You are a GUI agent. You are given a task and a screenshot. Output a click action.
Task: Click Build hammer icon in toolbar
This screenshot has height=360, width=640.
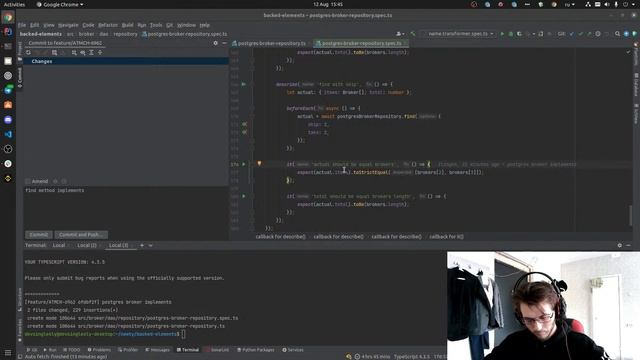tap(413, 34)
